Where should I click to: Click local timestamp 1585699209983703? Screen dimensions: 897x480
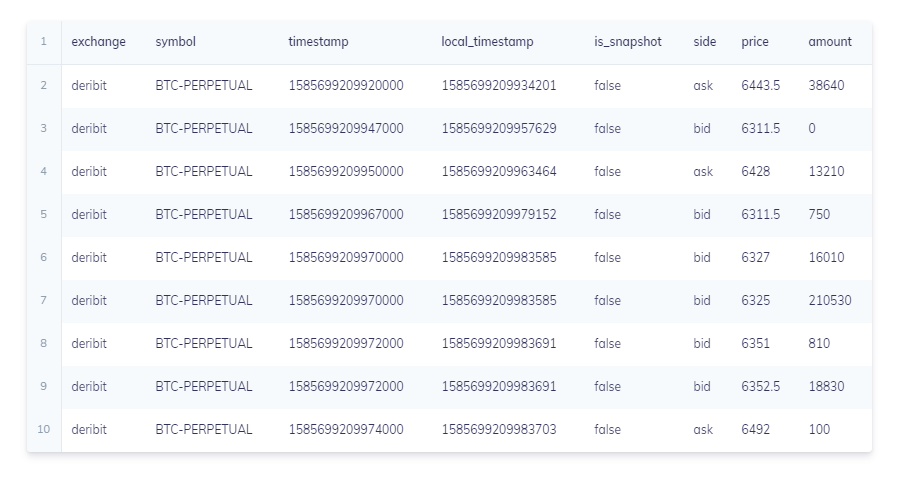coord(499,429)
